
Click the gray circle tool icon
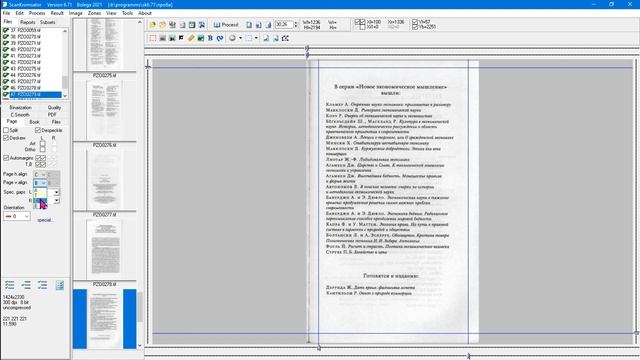232,38
